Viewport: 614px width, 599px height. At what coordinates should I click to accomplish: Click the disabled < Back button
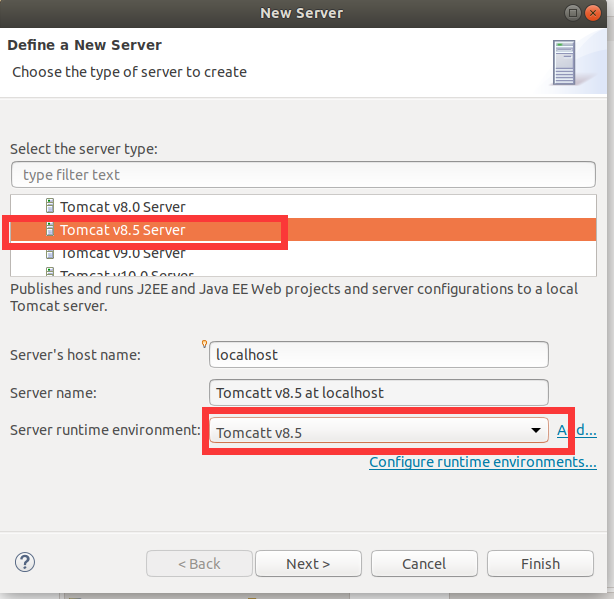[199, 564]
